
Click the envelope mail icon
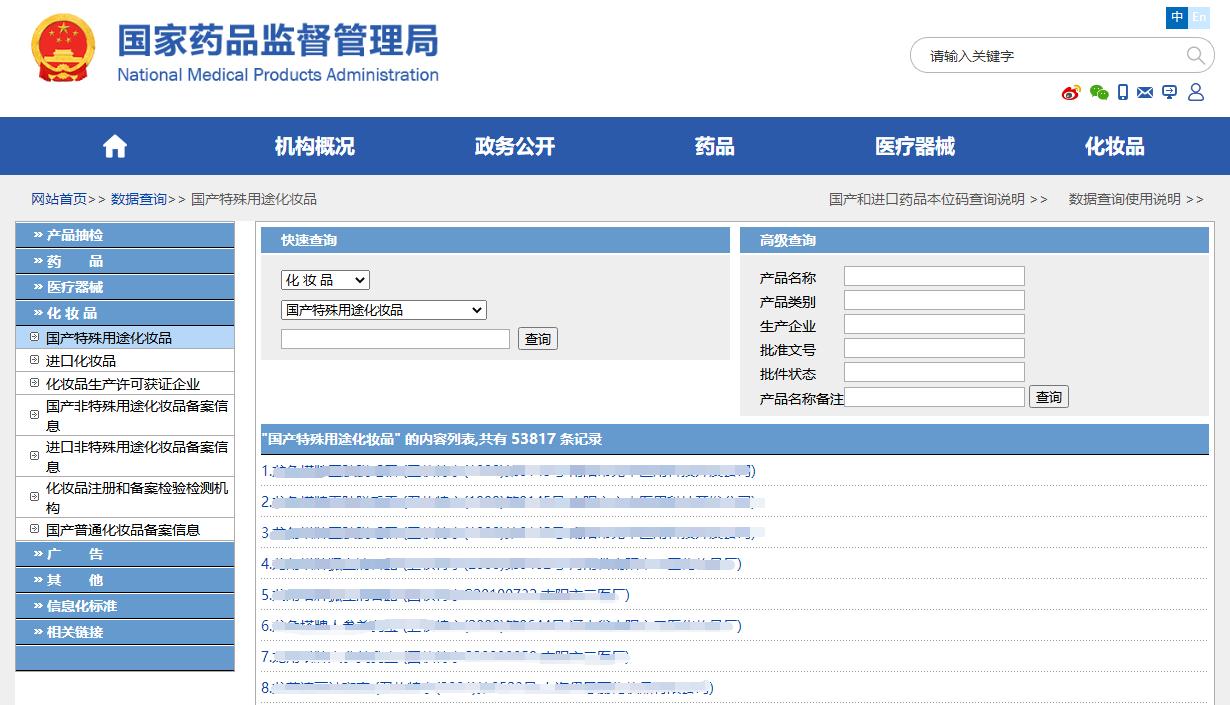point(1145,93)
